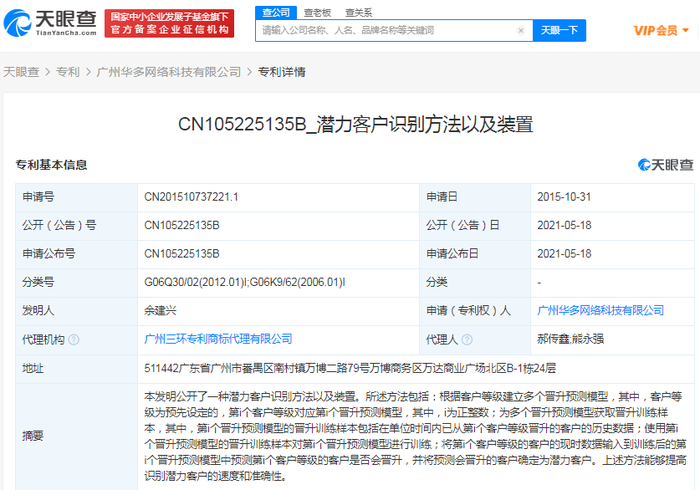
Task: Click the 专利详情 breadcrumb text
Action: [282, 72]
